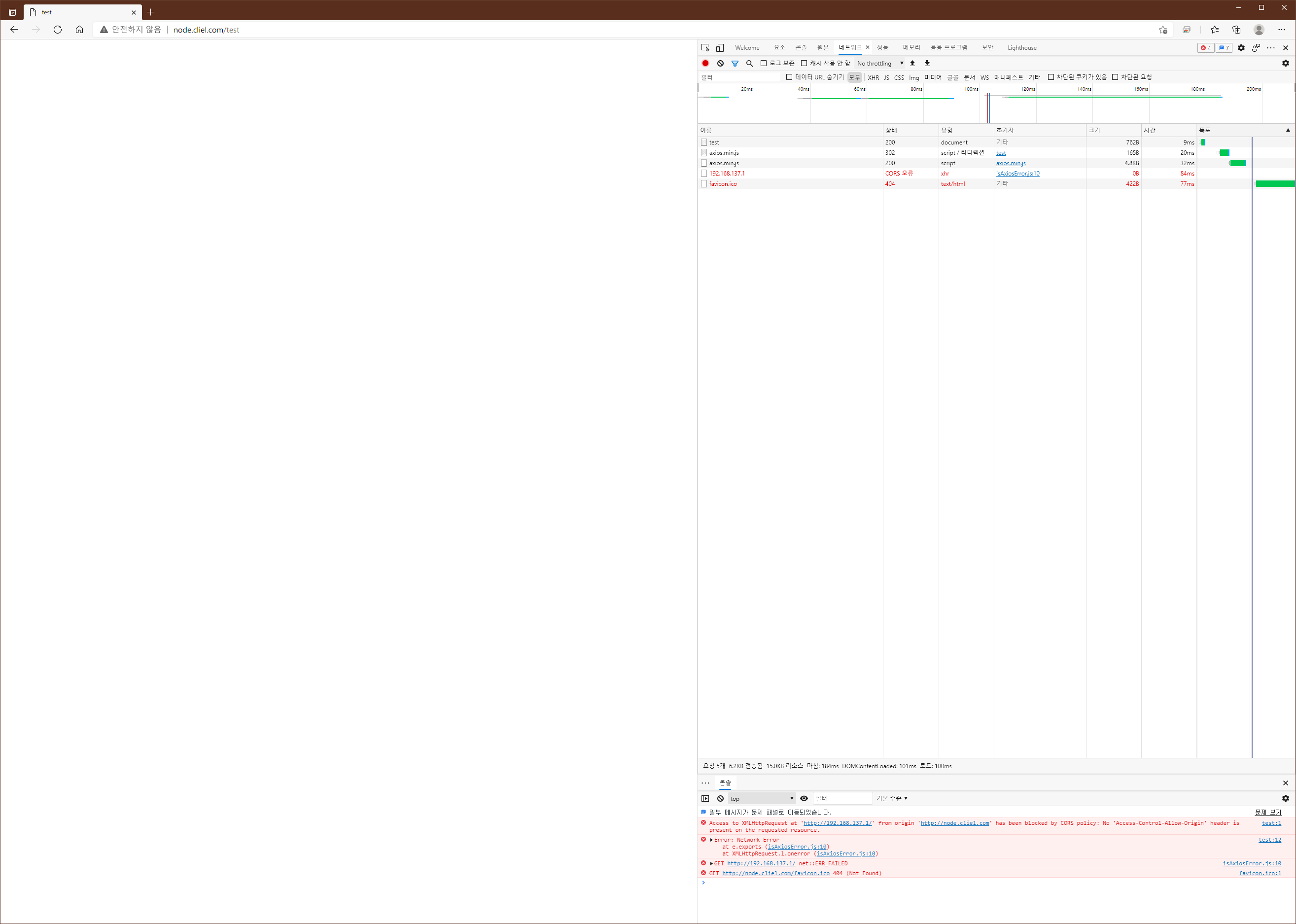Screen dimensions: 1296x924
Task: Click the network 필터 input field
Action: [x=739, y=77]
